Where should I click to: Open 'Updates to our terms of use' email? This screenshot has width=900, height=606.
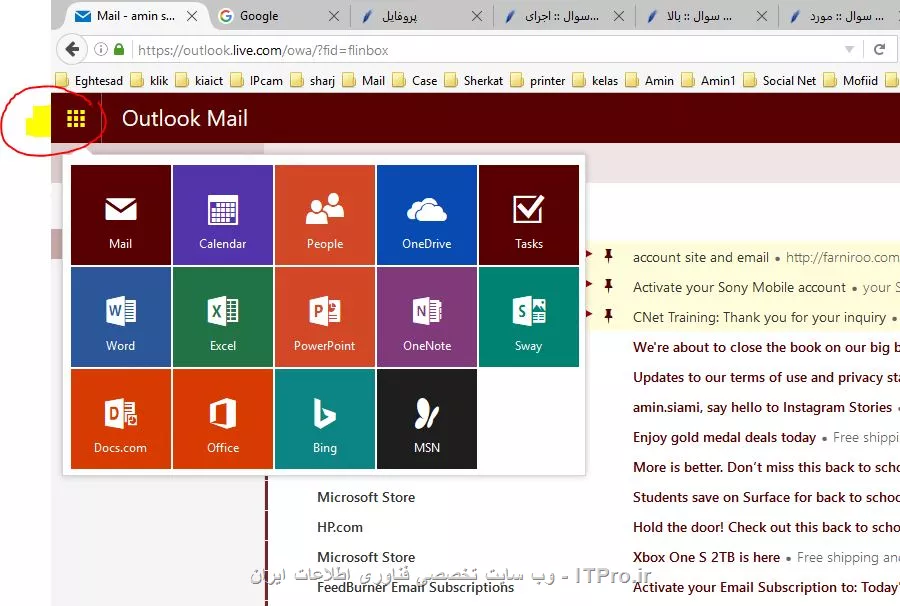tap(766, 377)
